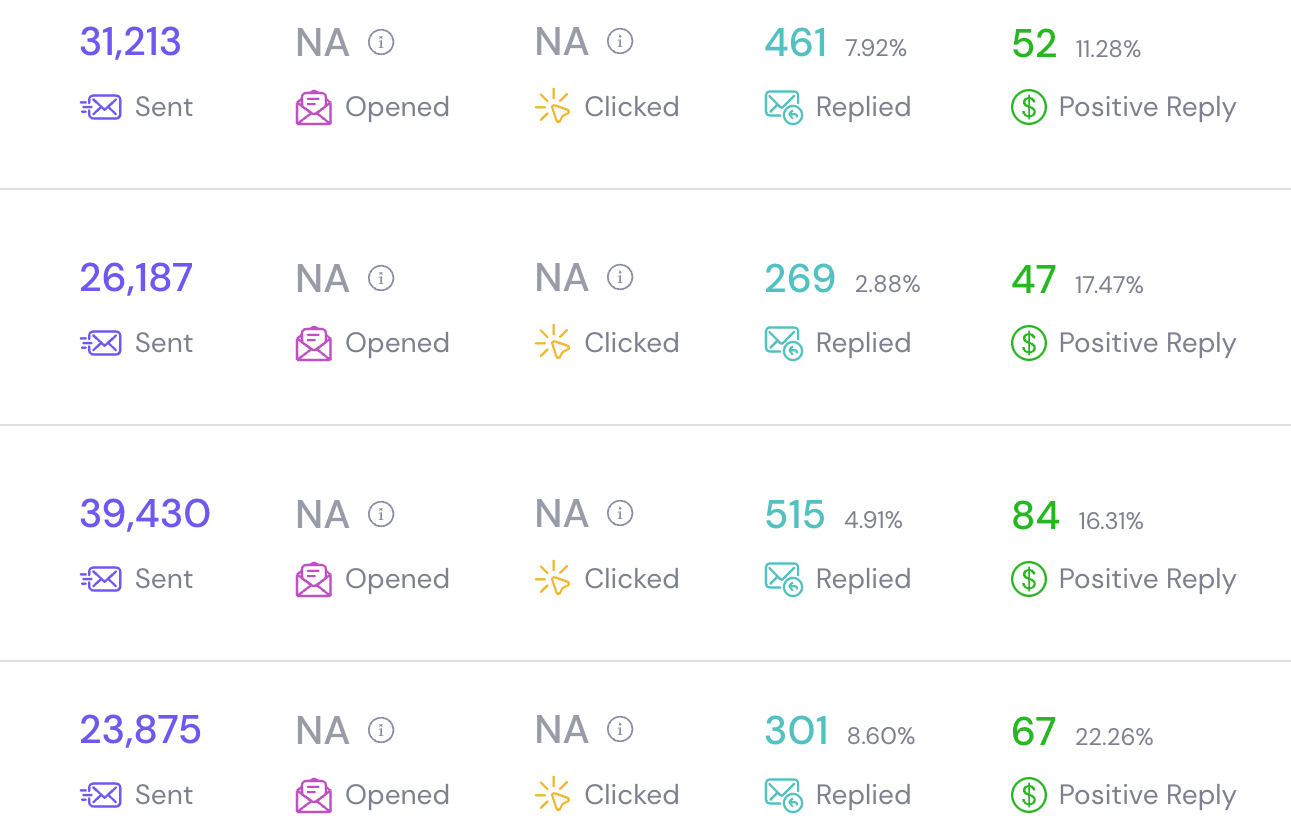Click the 84 positive reply count
The height and width of the screenshot is (827, 1291).
coord(1035,516)
